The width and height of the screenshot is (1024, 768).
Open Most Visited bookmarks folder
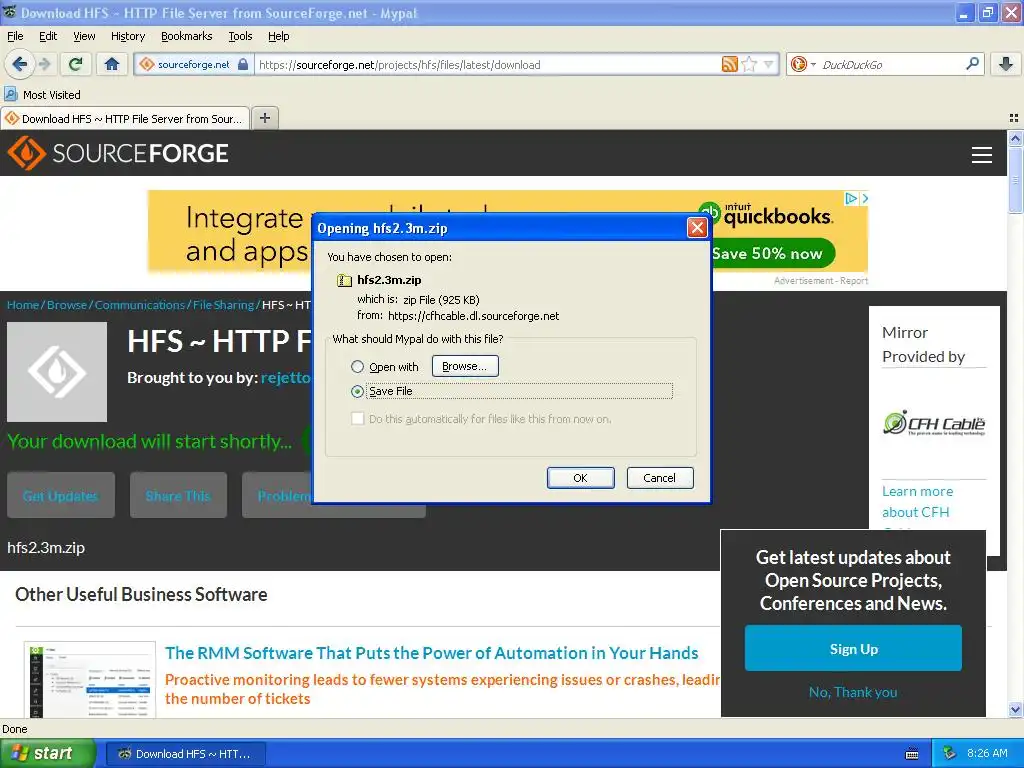42,95
